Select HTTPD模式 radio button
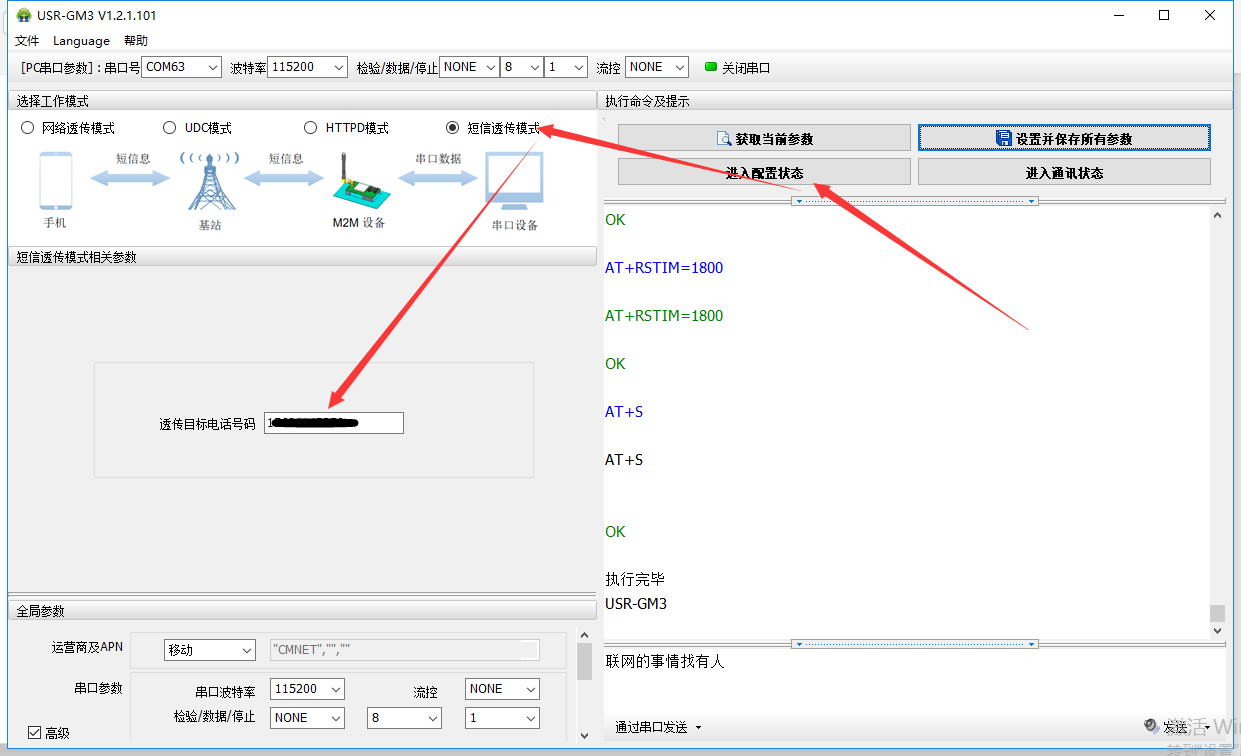The width and height of the screenshot is (1241, 756). 311,128
